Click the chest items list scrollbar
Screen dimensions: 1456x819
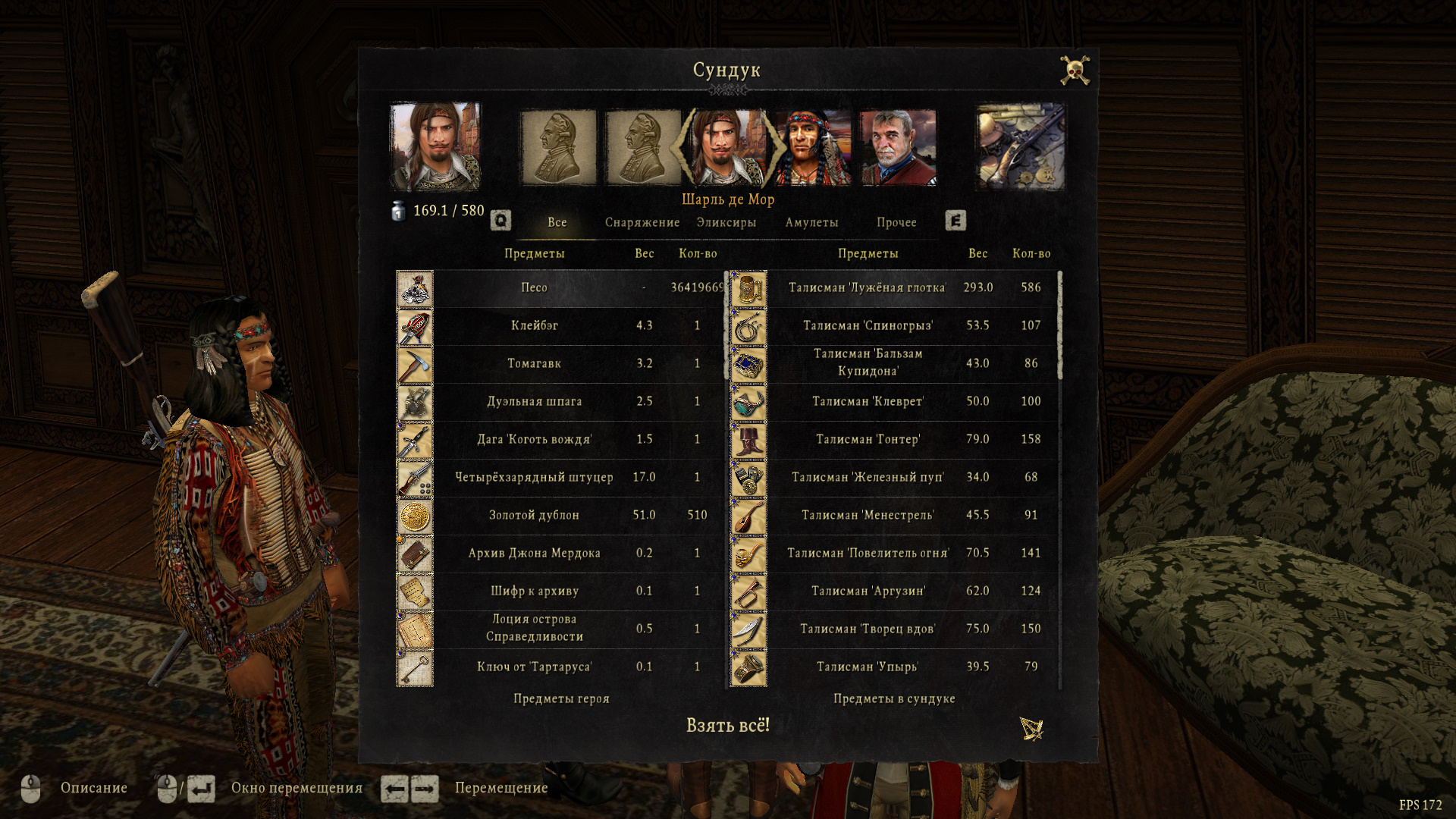(x=1059, y=479)
